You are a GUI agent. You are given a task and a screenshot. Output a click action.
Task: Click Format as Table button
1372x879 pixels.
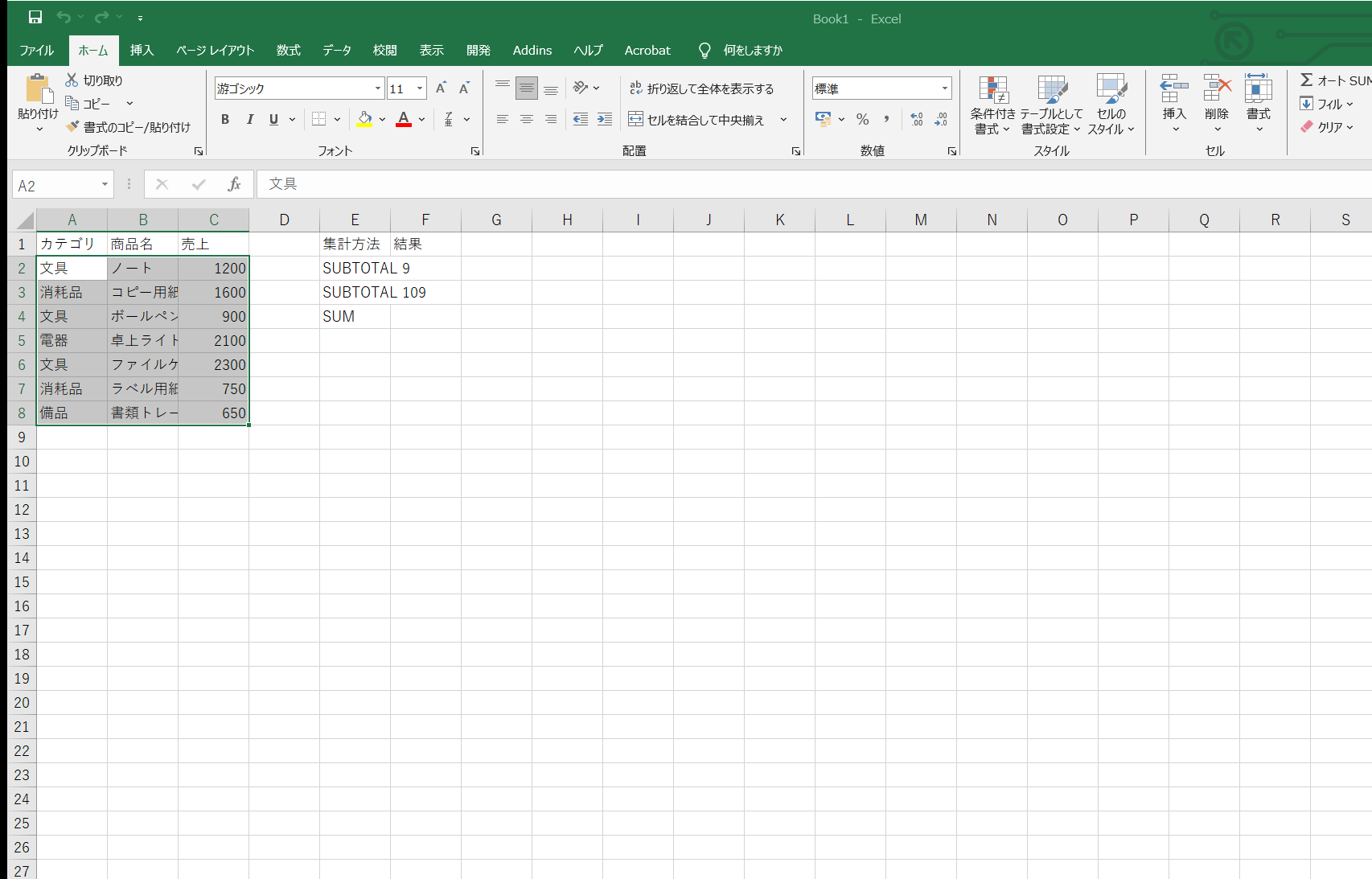pyautogui.click(x=1052, y=105)
